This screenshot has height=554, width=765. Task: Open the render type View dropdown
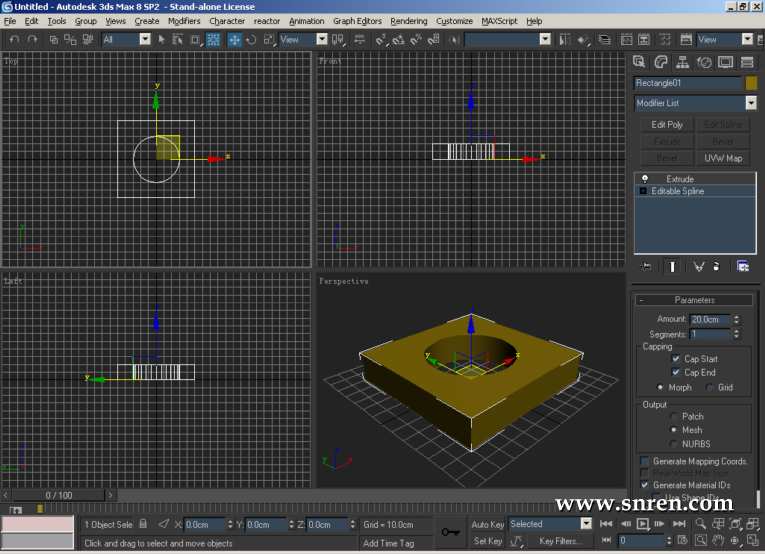click(747, 39)
